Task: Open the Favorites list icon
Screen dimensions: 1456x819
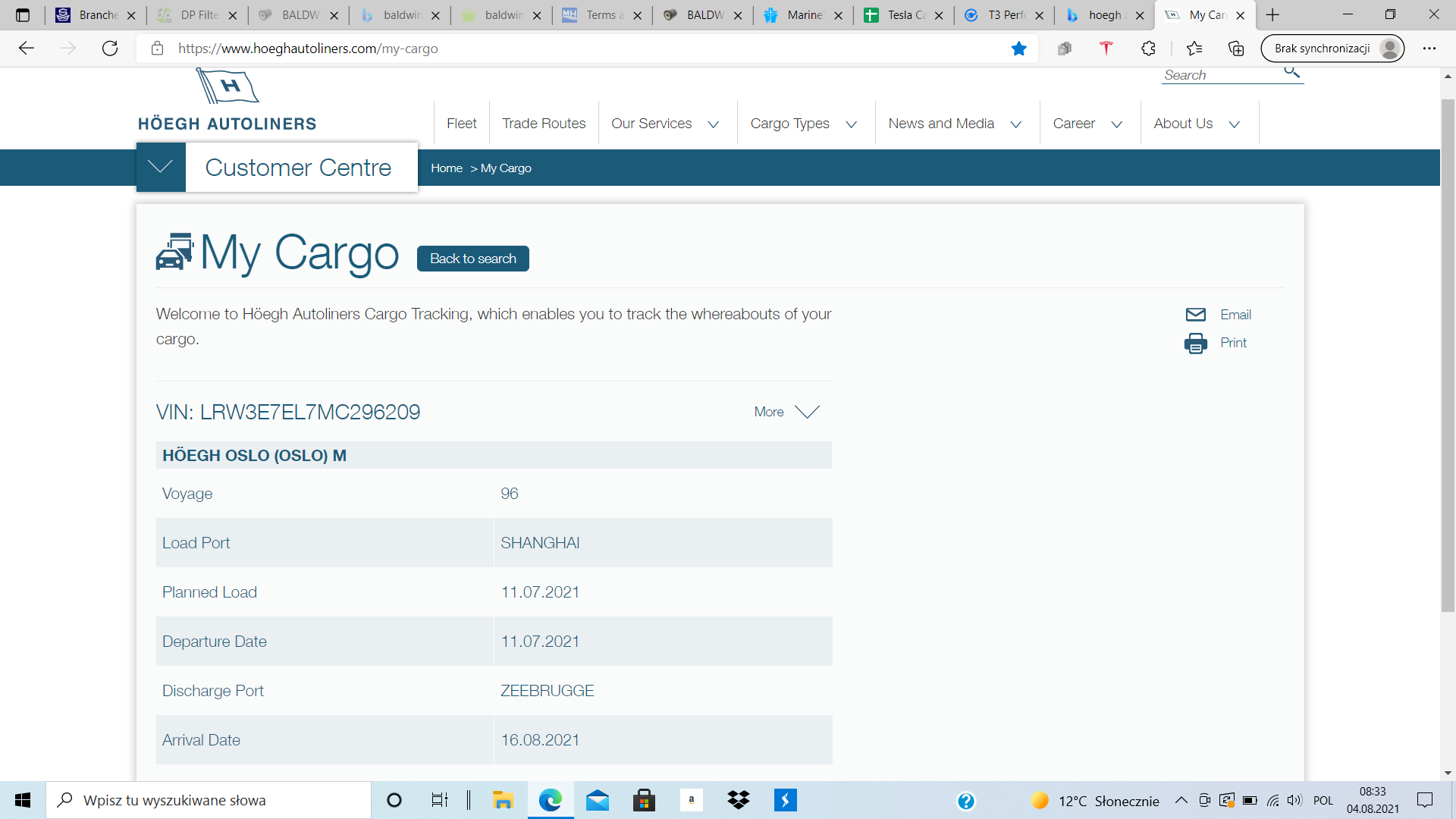Action: [x=1194, y=49]
